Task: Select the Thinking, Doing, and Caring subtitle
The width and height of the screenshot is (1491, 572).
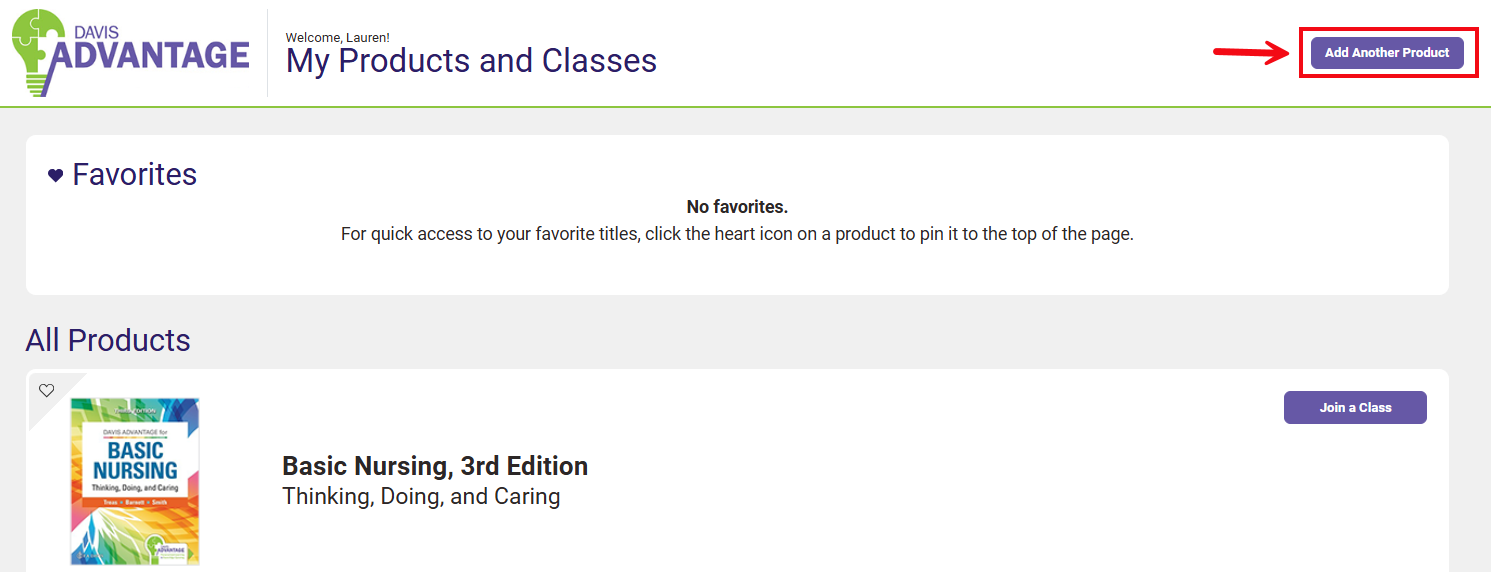Action: pyautogui.click(x=421, y=496)
